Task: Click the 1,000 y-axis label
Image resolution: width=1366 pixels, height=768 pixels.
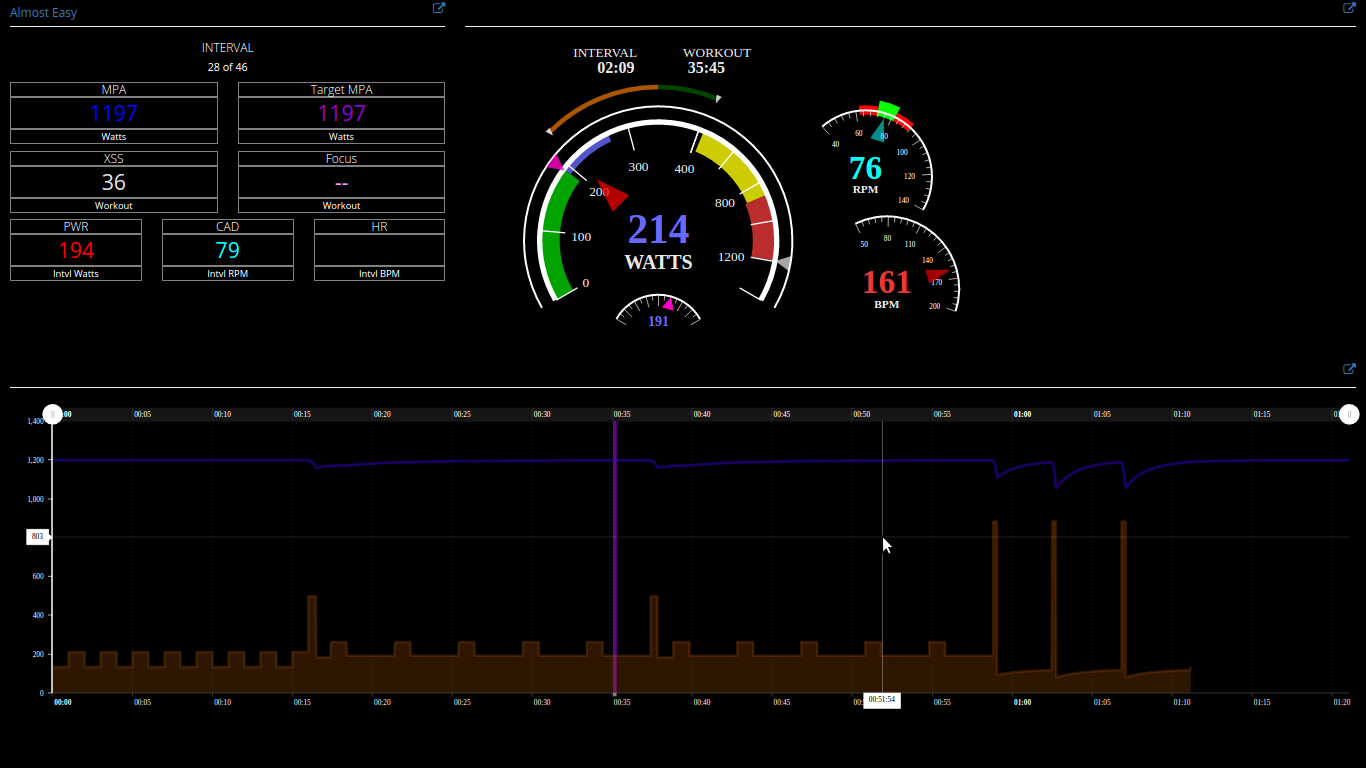Action: 35,499
